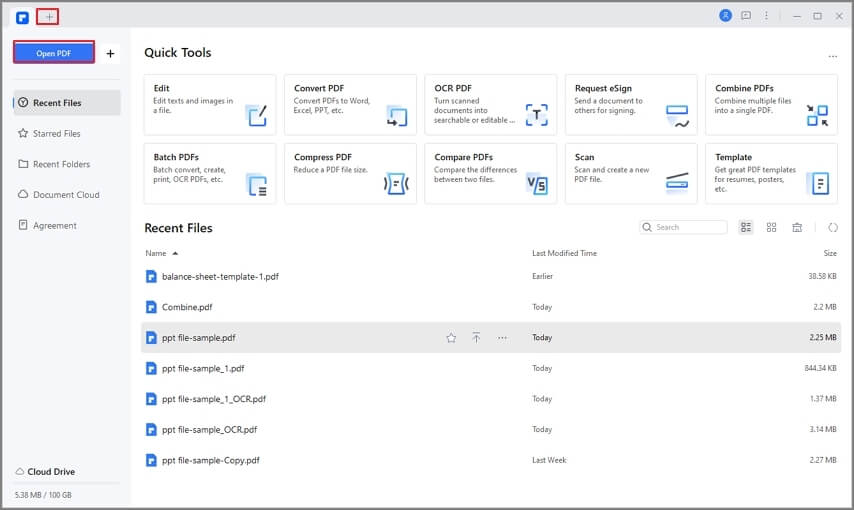Click the Combine.pdf file icon

151,307
